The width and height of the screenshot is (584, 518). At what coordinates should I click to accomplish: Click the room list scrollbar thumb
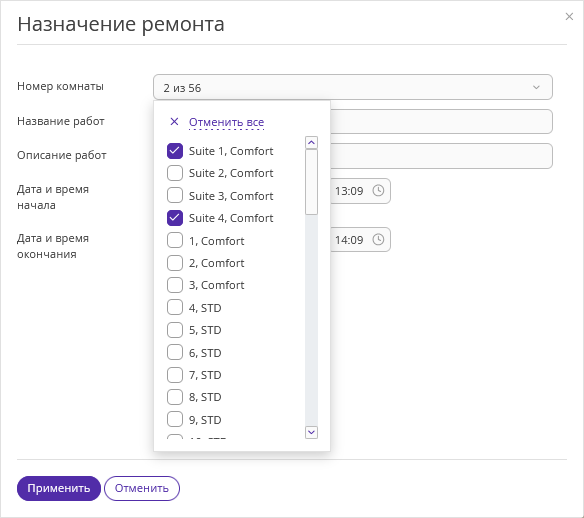pyautogui.click(x=311, y=182)
